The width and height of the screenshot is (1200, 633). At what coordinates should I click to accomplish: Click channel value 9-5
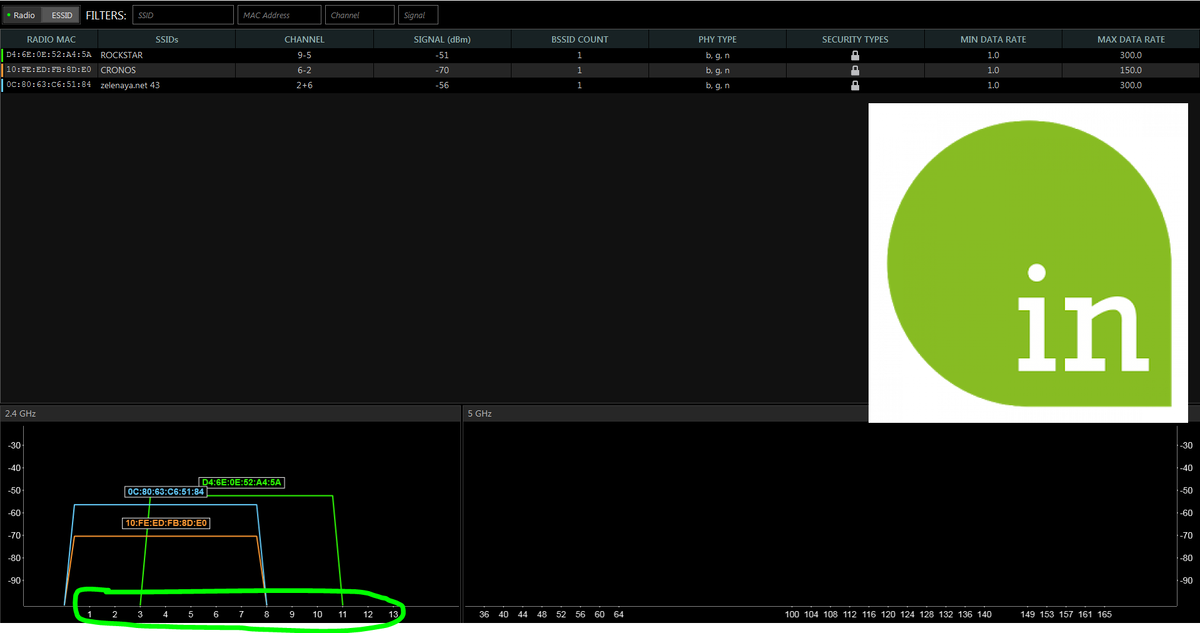pos(304,55)
